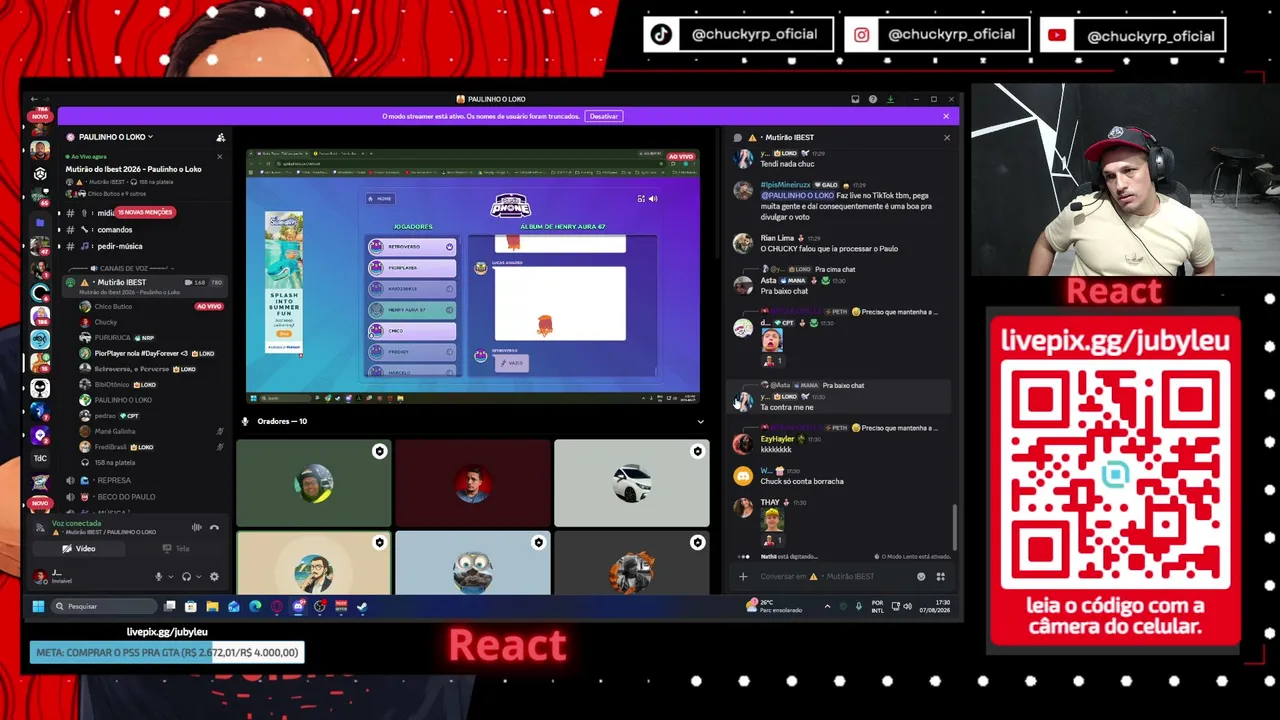Click the TdC server icon
Image resolution: width=1280 pixels, height=720 pixels.
pyautogui.click(x=40, y=458)
